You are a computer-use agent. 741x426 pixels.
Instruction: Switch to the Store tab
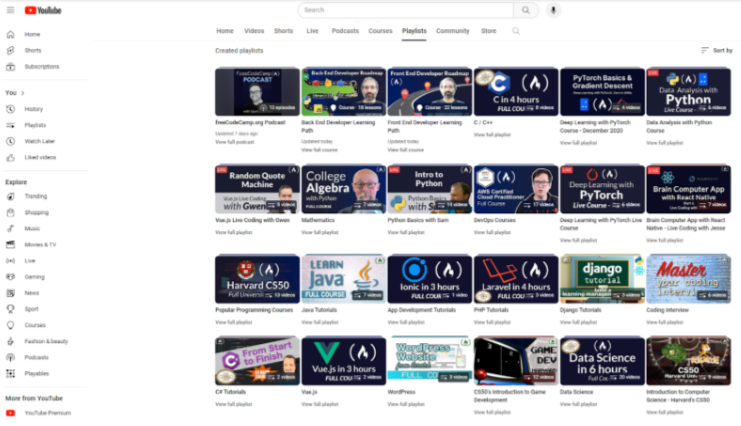(x=489, y=31)
